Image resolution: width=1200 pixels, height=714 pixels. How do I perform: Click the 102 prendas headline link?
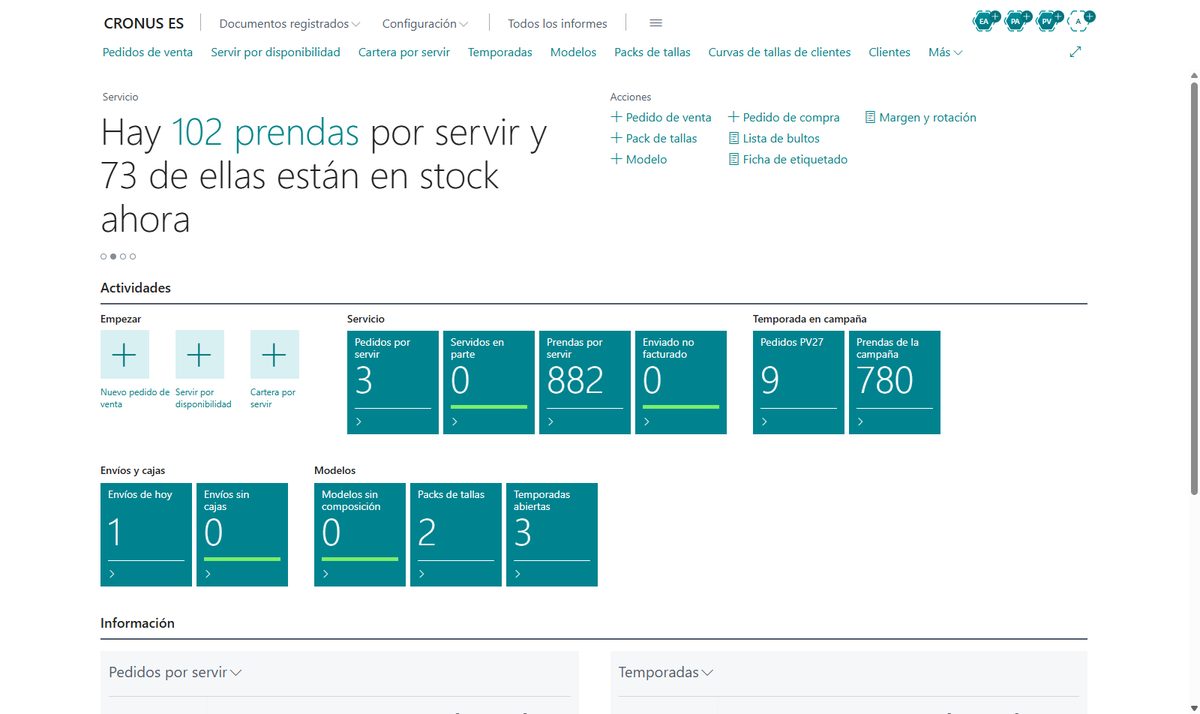pos(266,132)
